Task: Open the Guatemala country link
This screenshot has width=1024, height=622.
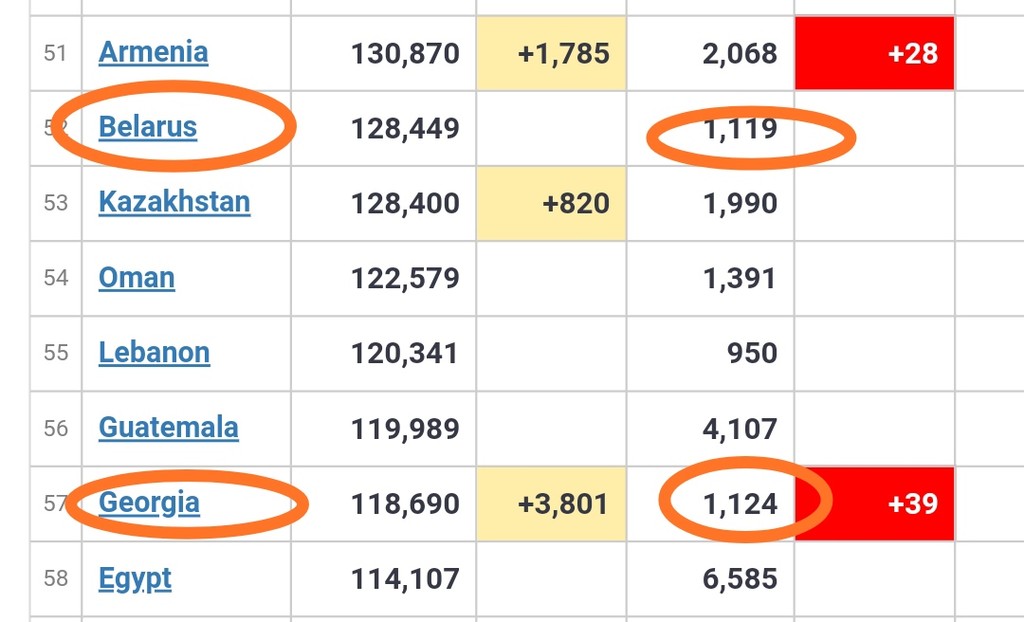Action: tap(168, 428)
